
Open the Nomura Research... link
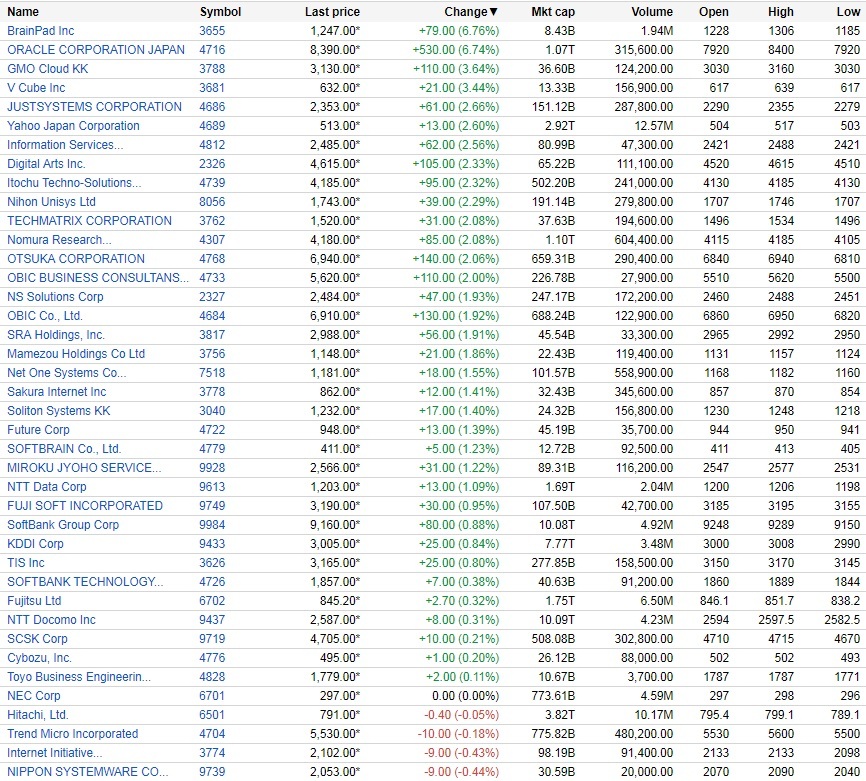tap(59, 240)
